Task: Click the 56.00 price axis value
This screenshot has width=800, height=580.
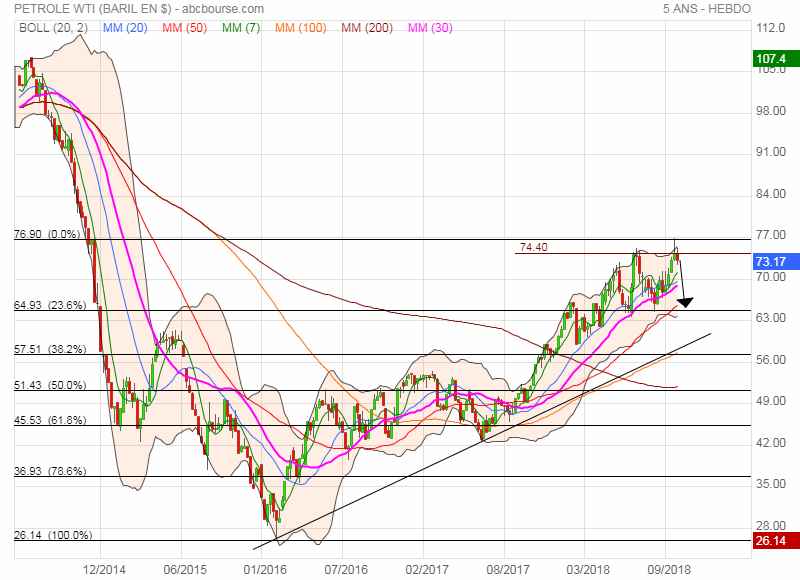Action: (x=770, y=360)
